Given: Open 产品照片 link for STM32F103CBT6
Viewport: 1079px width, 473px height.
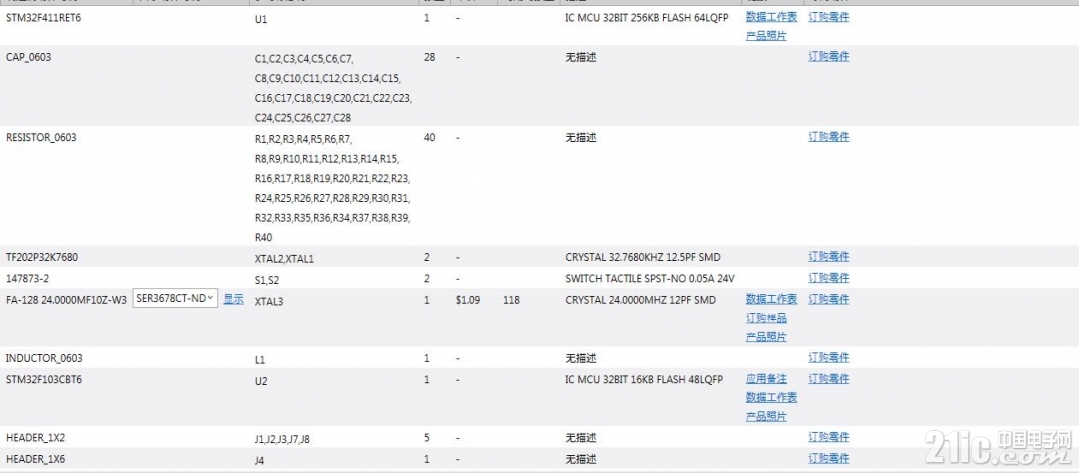Looking at the screenshot, I should coord(766,416).
